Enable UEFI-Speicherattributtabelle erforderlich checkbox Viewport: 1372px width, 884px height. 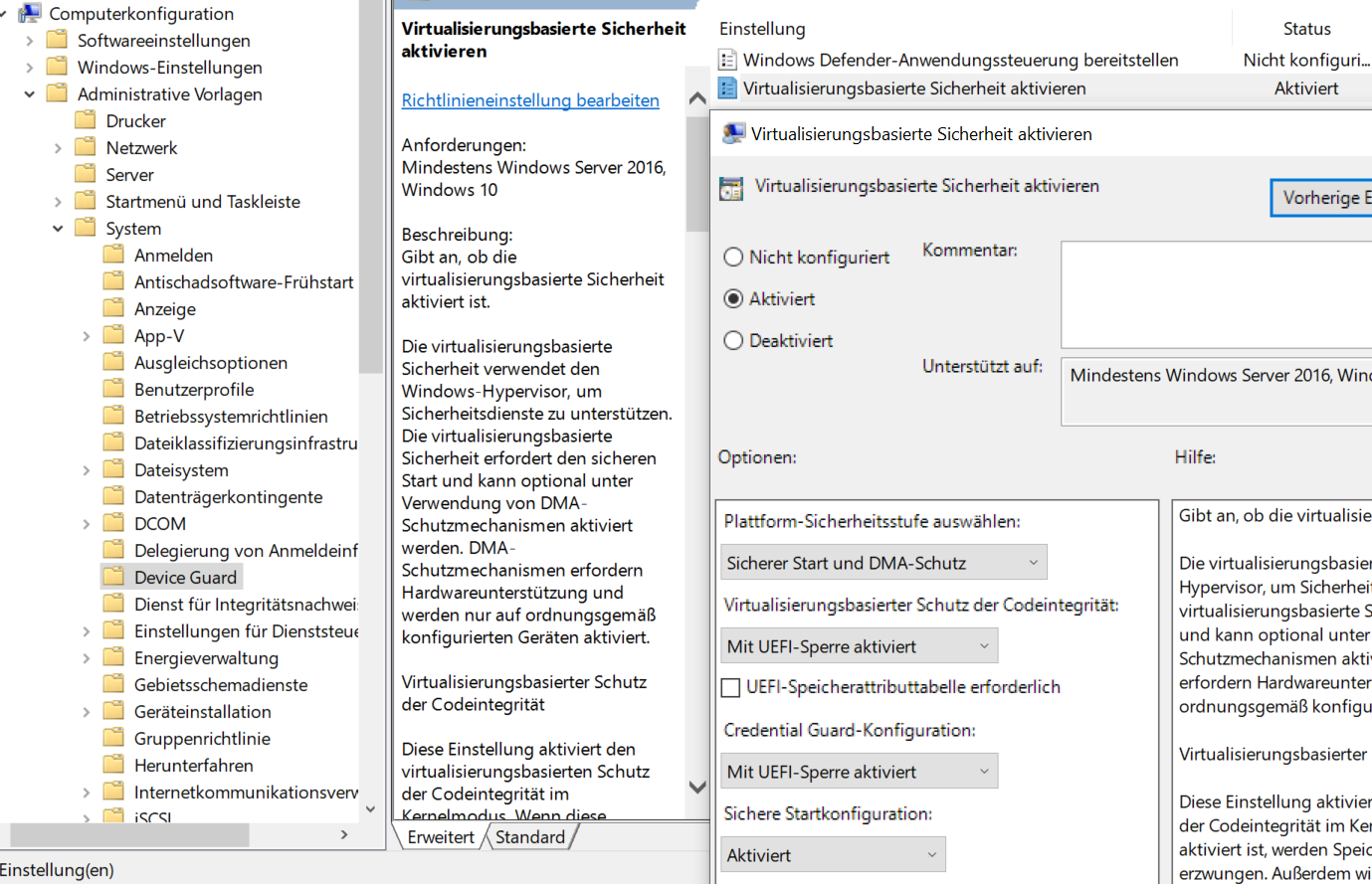click(x=730, y=687)
